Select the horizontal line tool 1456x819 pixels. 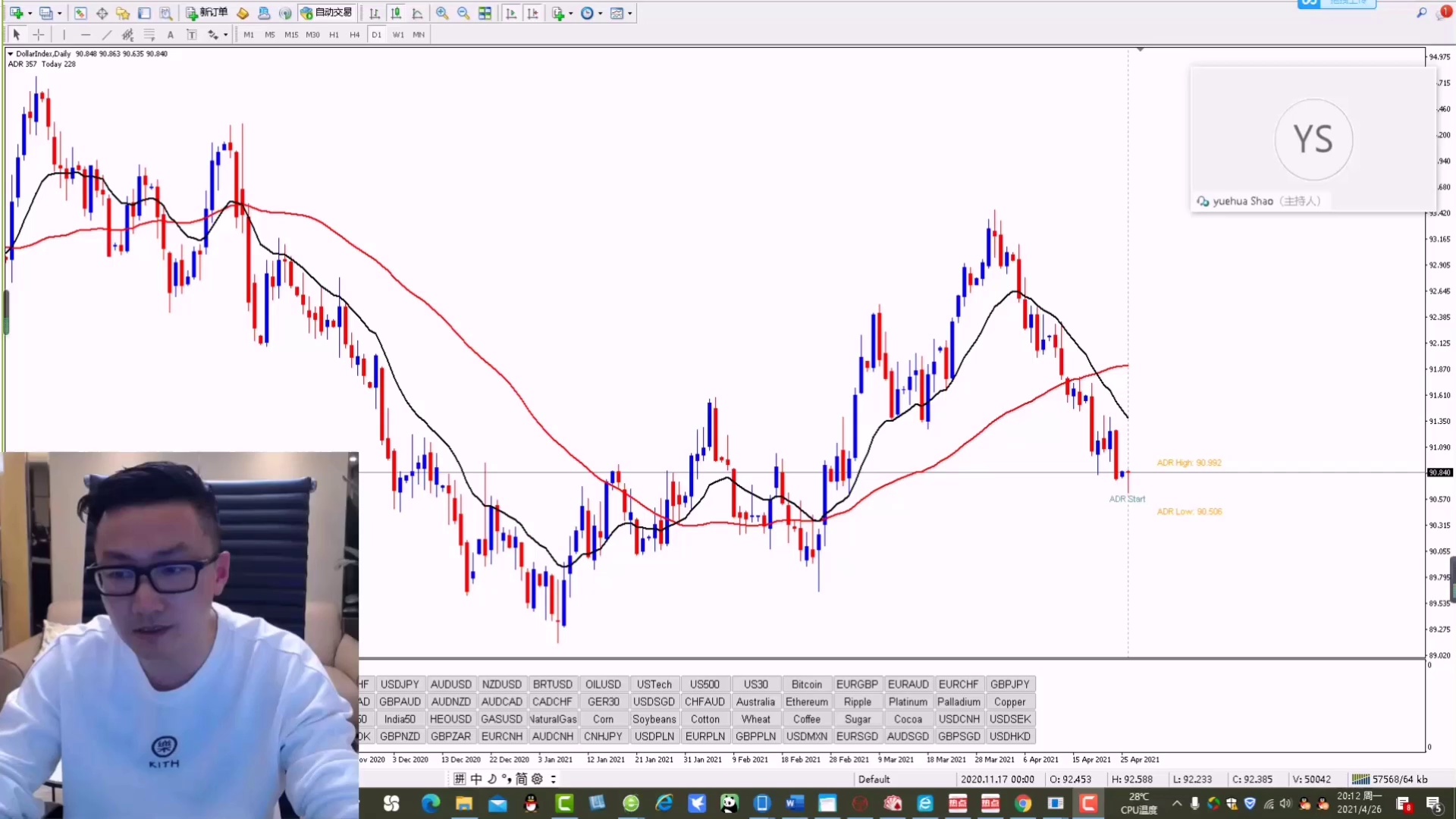(x=86, y=35)
